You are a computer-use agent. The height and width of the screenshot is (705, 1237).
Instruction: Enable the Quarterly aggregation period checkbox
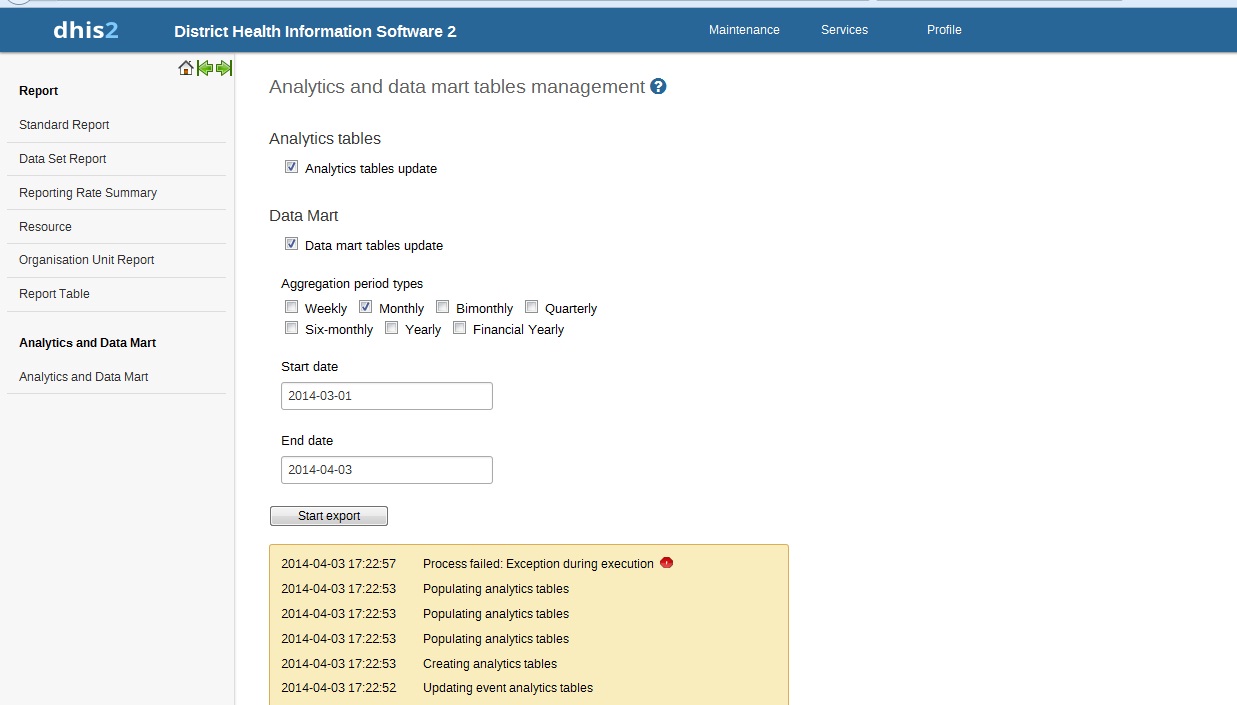532,307
